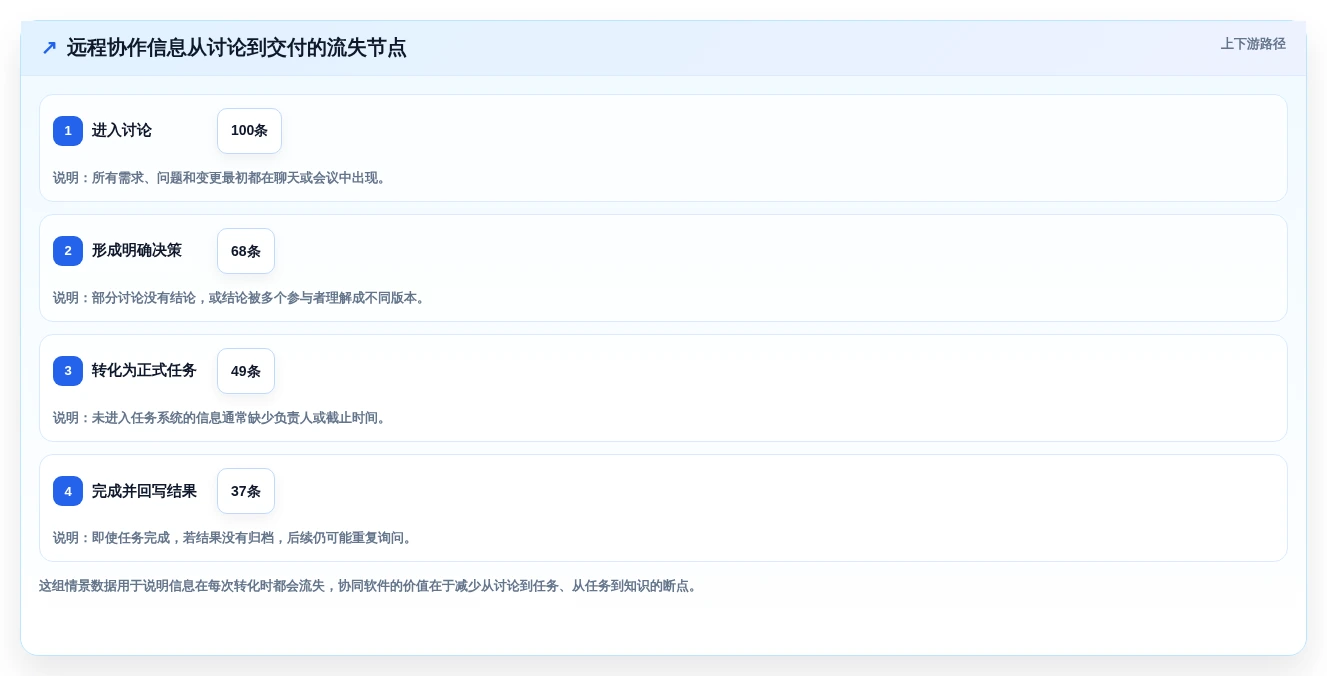Click the description starting 说明：未进入任务系统
Screen dimensions: 1327x676
(x=221, y=418)
